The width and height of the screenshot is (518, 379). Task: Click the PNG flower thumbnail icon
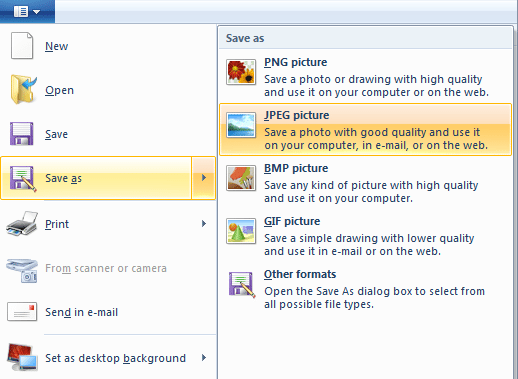point(241,72)
